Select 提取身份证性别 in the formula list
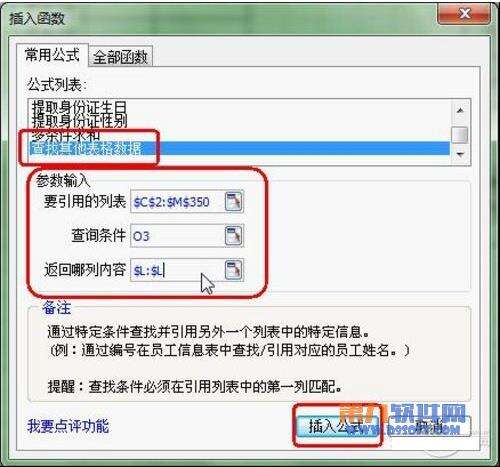This screenshot has width=500, height=467. 79,121
